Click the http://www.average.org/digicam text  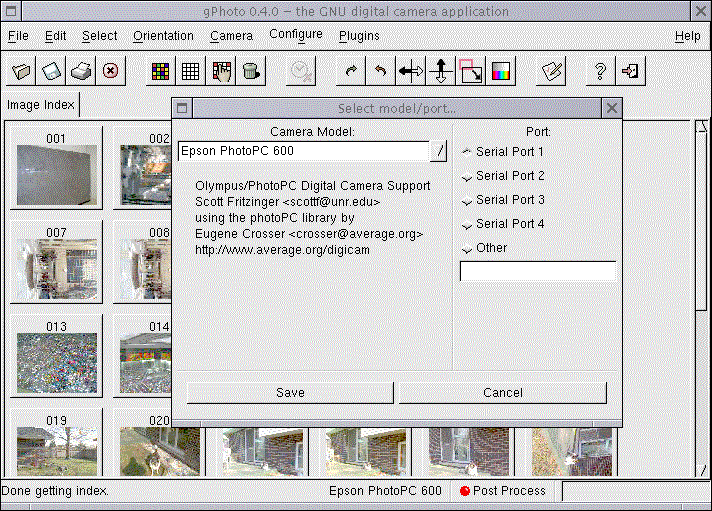point(282,250)
